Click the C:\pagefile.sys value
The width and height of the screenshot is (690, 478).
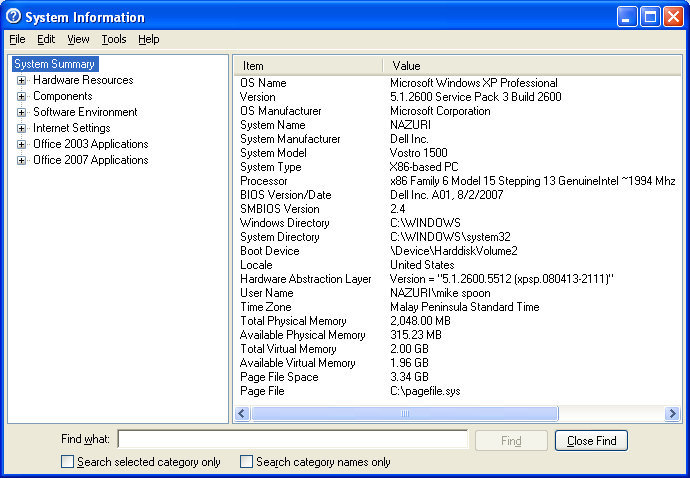[x=425, y=391]
